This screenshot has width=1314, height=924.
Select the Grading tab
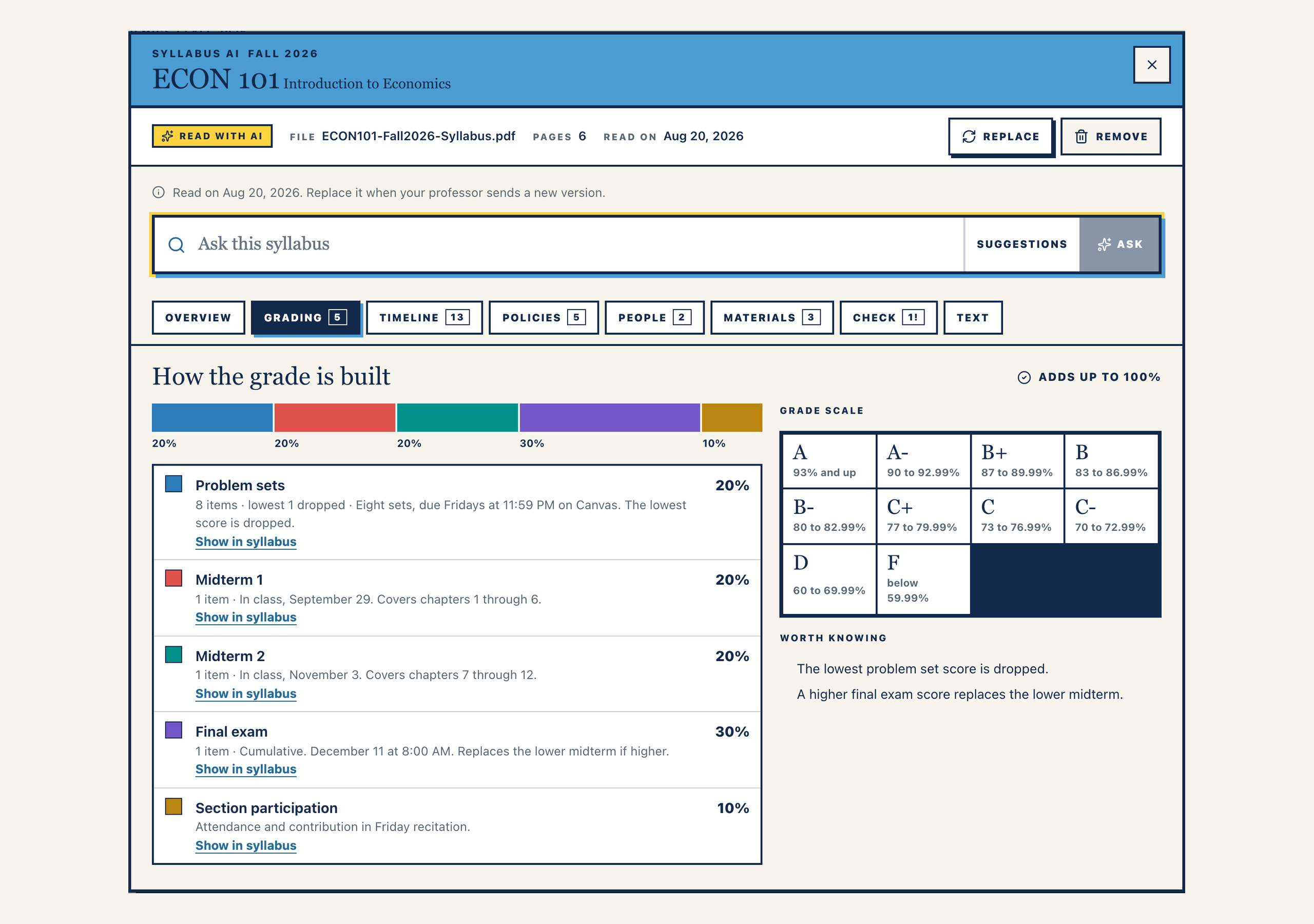tap(305, 318)
